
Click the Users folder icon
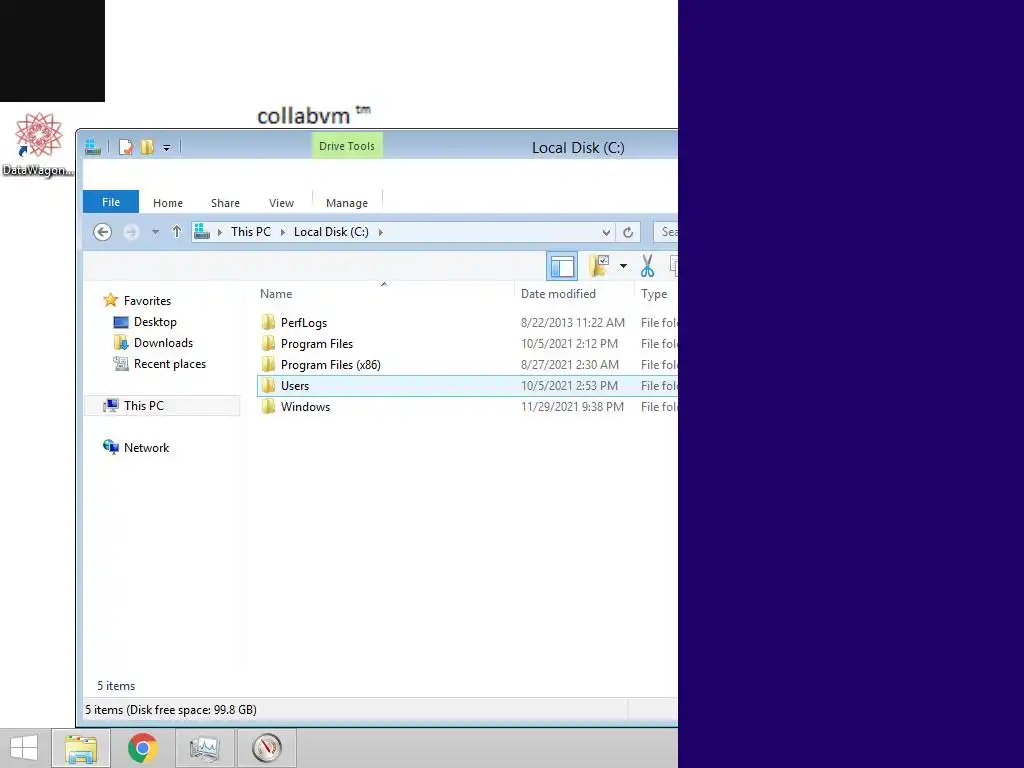(x=268, y=385)
